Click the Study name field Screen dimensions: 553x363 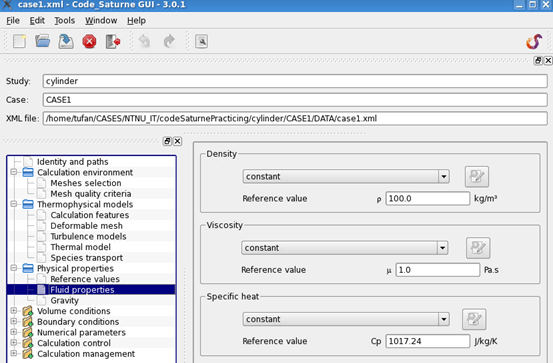[x=295, y=81]
